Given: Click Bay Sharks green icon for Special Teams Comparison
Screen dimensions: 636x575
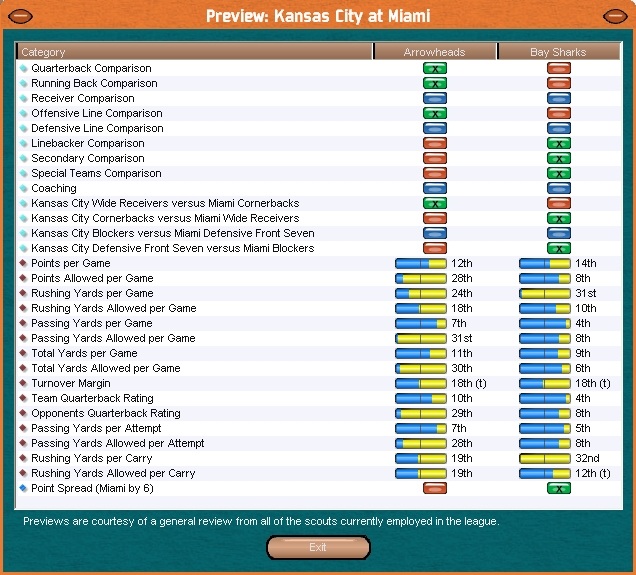Looking at the screenshot, I should (558, 173).
